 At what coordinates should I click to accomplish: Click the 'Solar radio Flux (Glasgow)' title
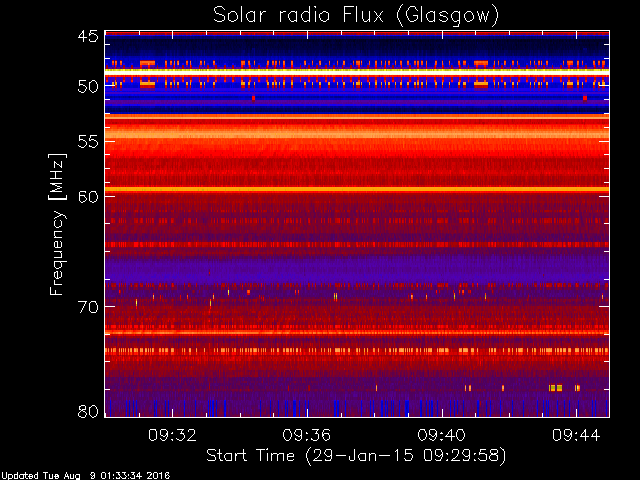pyautogui.click(x=356, y=16)
